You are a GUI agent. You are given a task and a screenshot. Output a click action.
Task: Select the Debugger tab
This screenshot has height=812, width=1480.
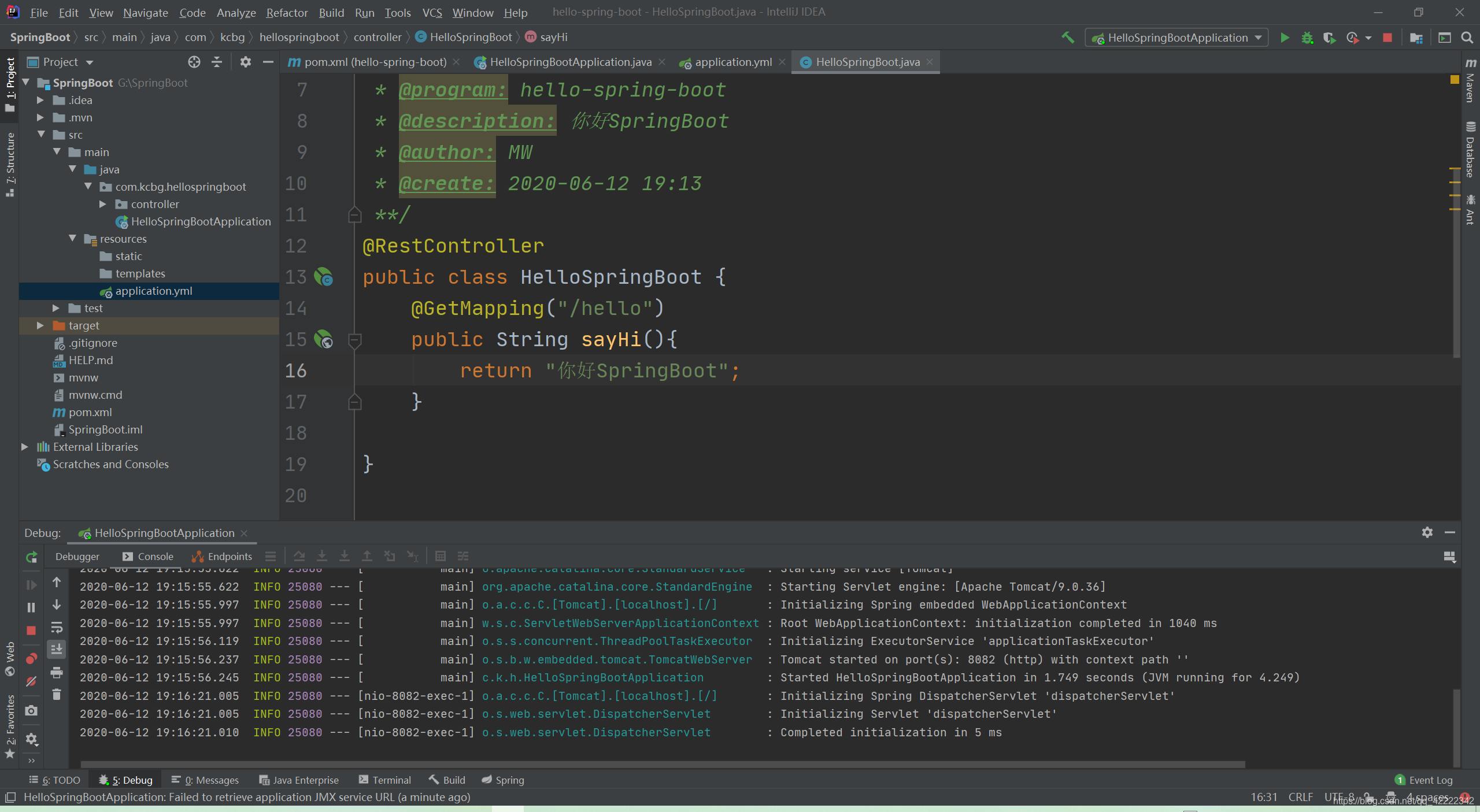pos(77,556)
